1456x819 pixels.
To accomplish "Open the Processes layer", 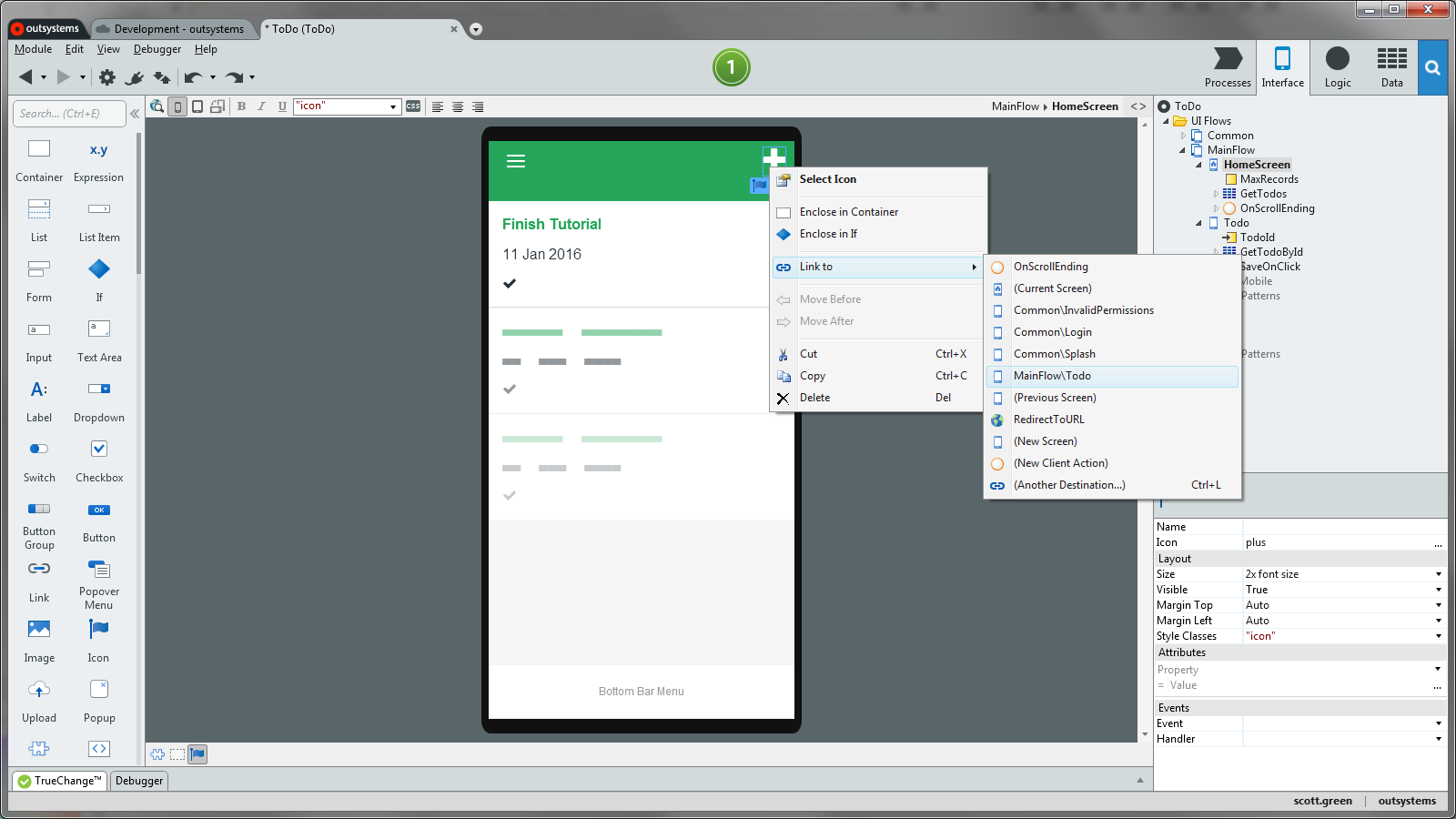I will point(1228,66).
